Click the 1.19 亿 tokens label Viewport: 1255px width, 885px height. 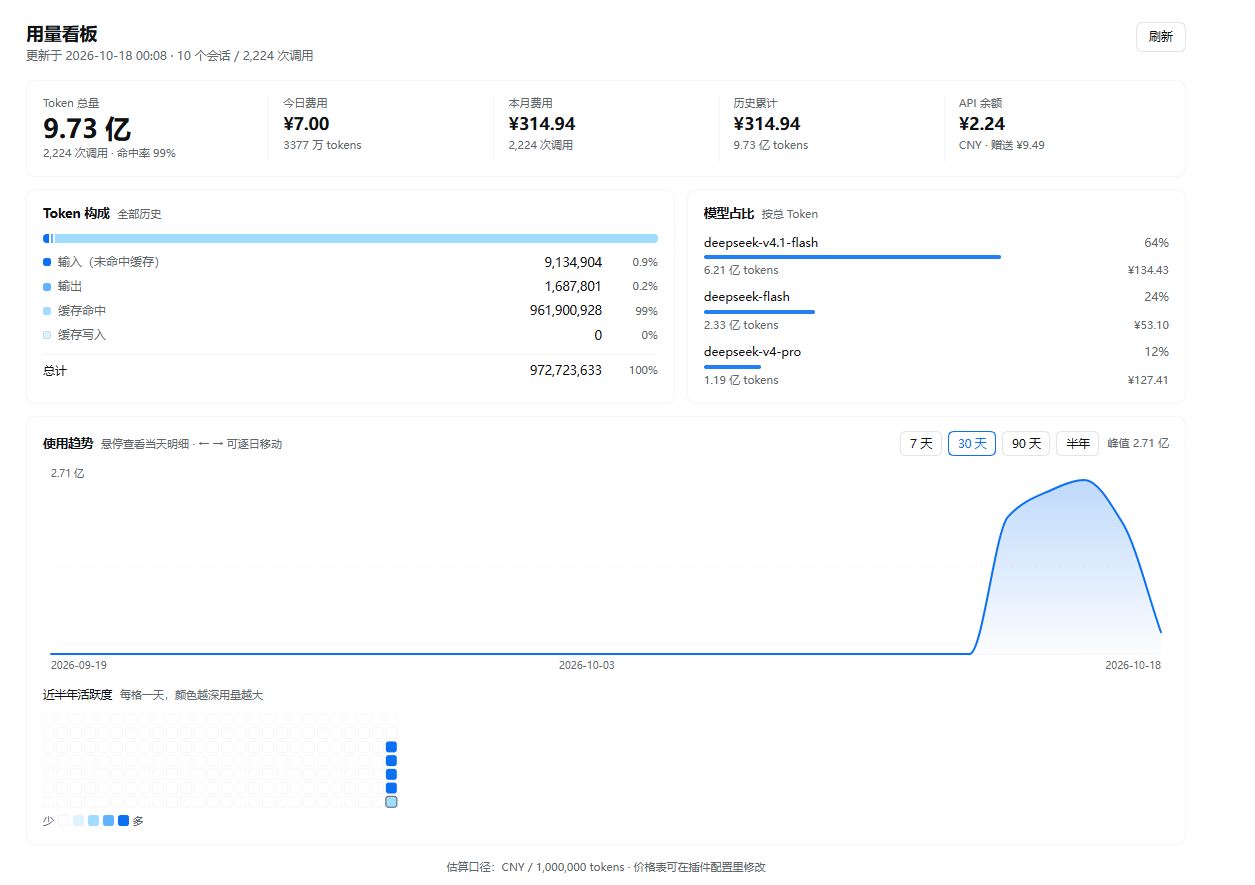point(741,380)
